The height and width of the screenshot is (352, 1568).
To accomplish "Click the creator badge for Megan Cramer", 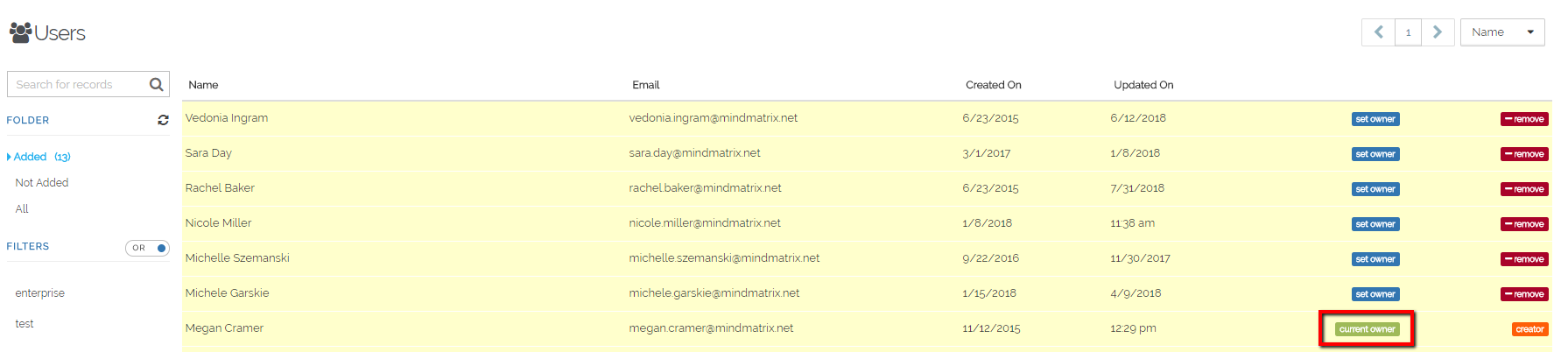I will [x=1529, y=329].
